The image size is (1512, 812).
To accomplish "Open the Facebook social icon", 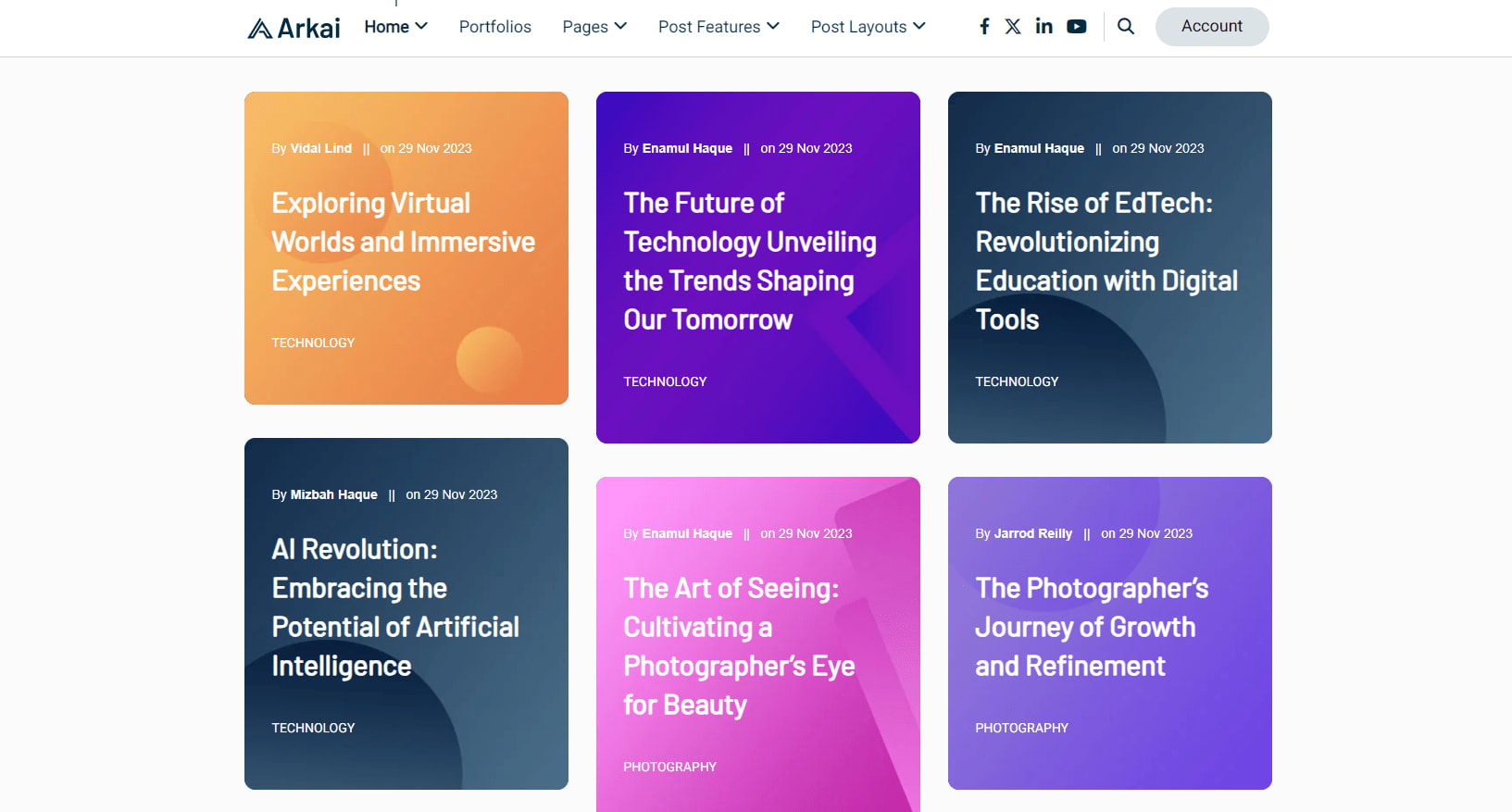I will pyautogui.click(x=984, y=26).
